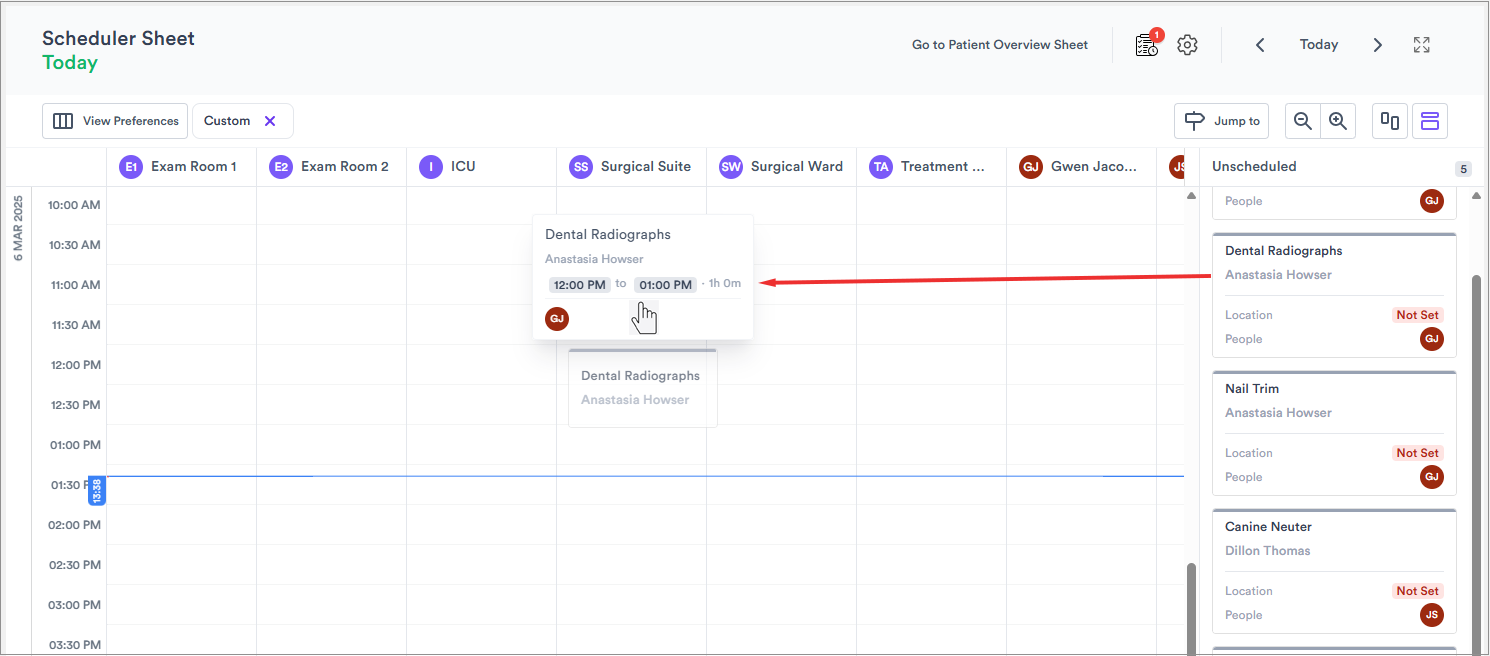
Task: Go to next day with right chevron
Action: coord(1378,45)
